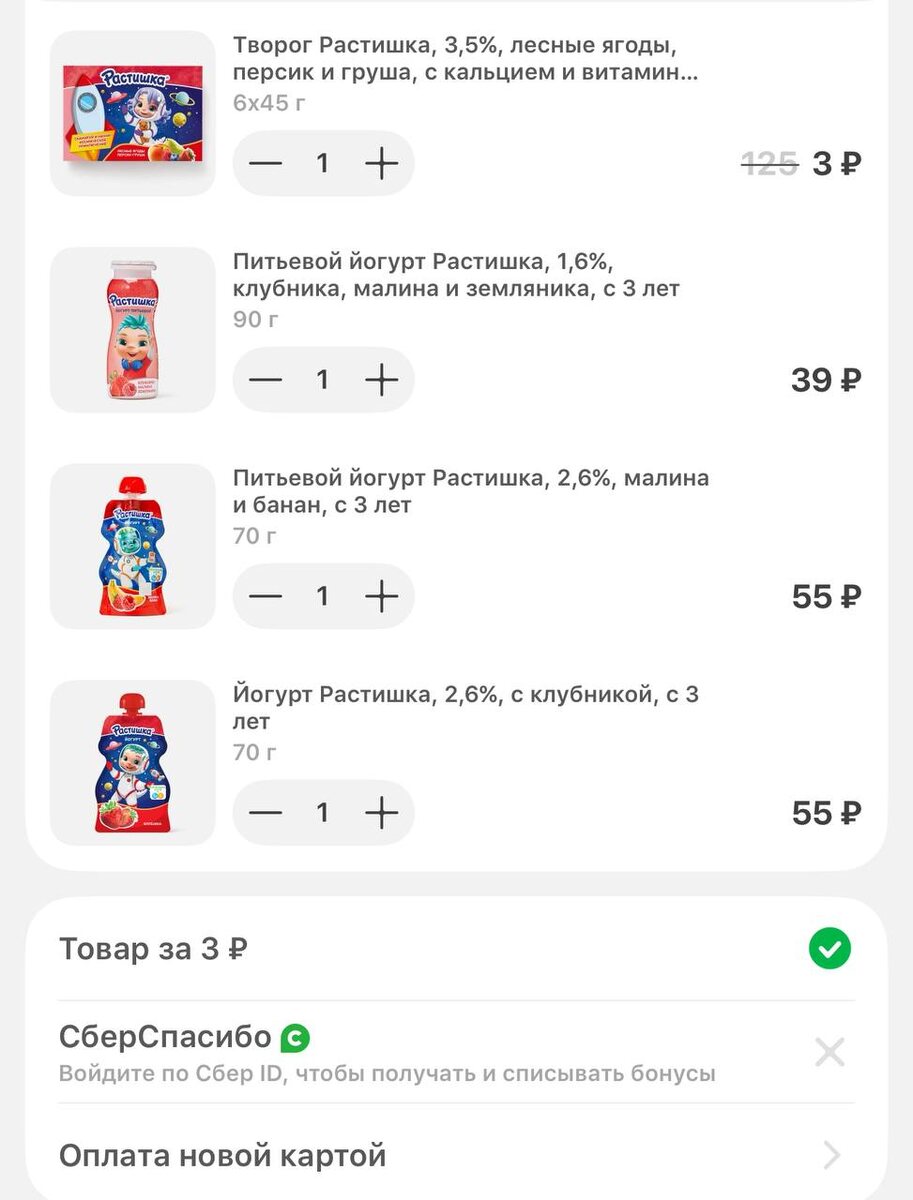Toggle the green checkmark for Товар за 3 ₽
The width and height of the screenshot is (913, 1200).
[829, 949]
